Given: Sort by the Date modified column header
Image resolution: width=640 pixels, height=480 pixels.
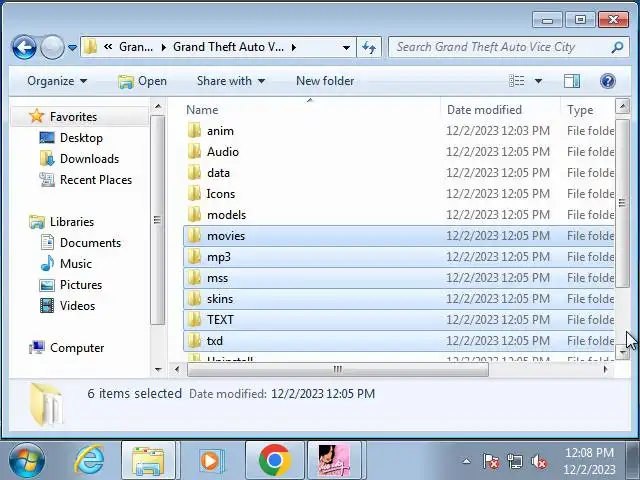Looking at the screenshot, I should point(484,110).
